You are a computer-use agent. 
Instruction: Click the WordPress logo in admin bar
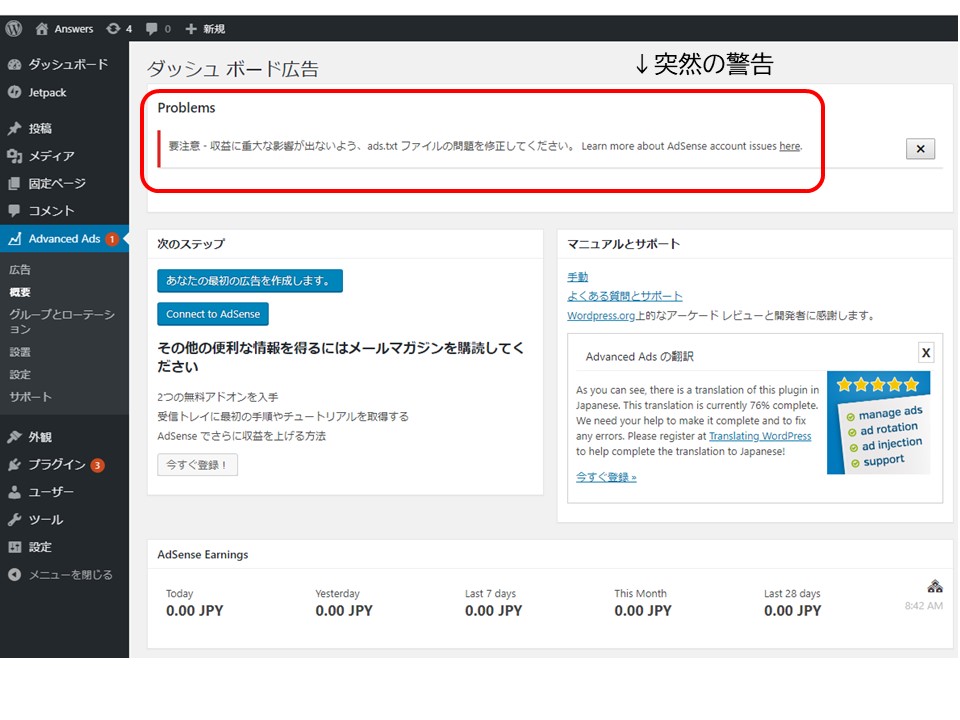point(13,28)
